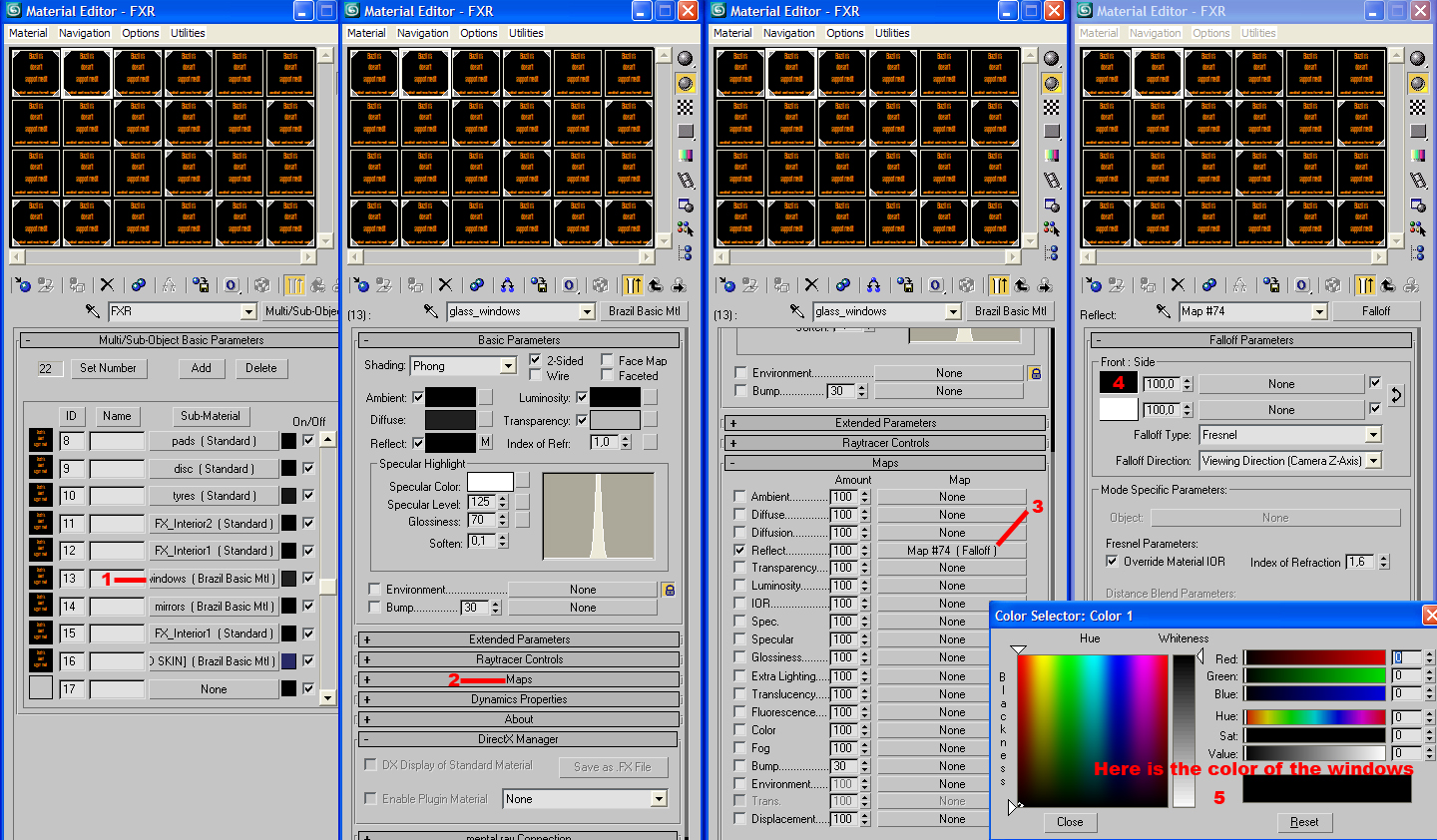The image size is (1437, 840).
Task: Open Utilities menu in Basic Parameters editor
Action: click(x=526, y=33)
